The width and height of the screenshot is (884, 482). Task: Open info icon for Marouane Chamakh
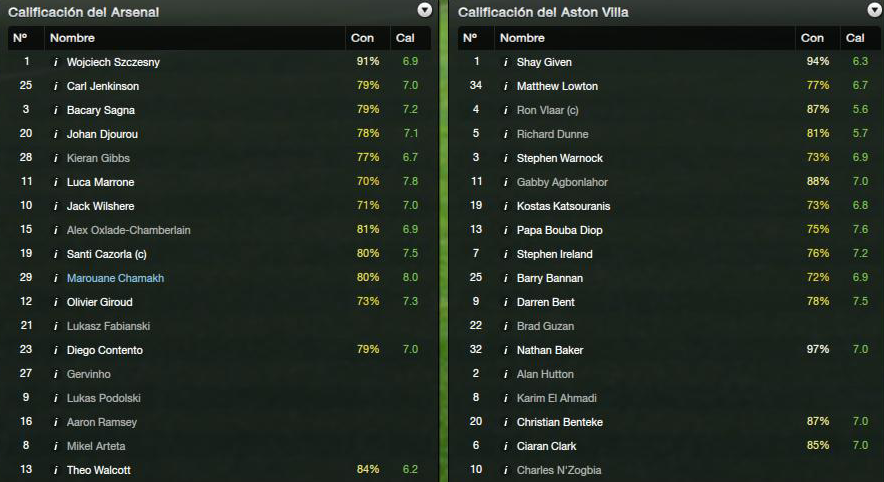(x=55, y=278)
